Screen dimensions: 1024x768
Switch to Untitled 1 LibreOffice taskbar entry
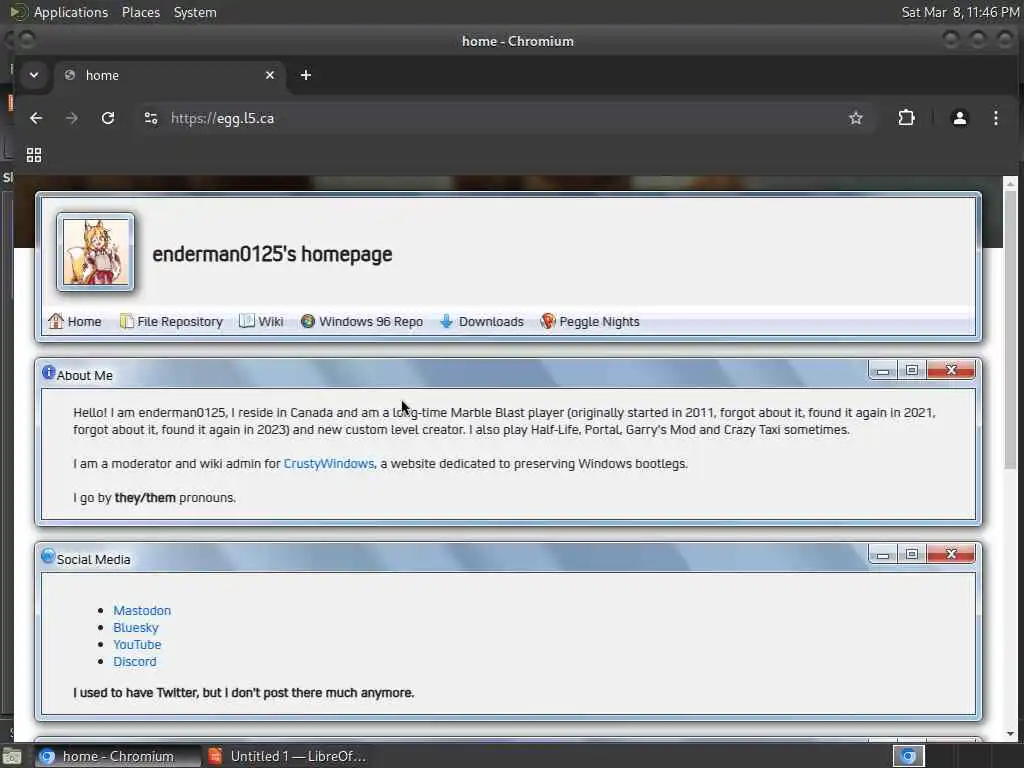click(x=287, y=756)
